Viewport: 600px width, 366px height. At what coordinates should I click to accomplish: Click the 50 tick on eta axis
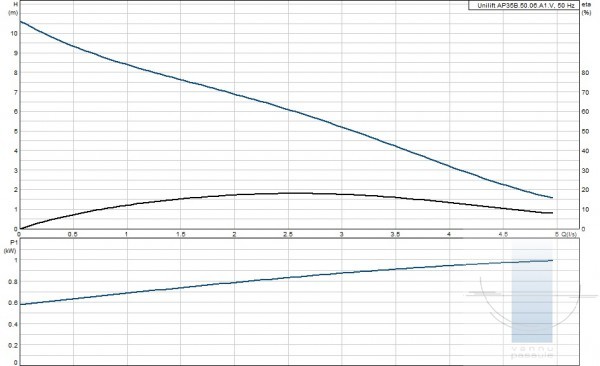click(x=585, y=131)
